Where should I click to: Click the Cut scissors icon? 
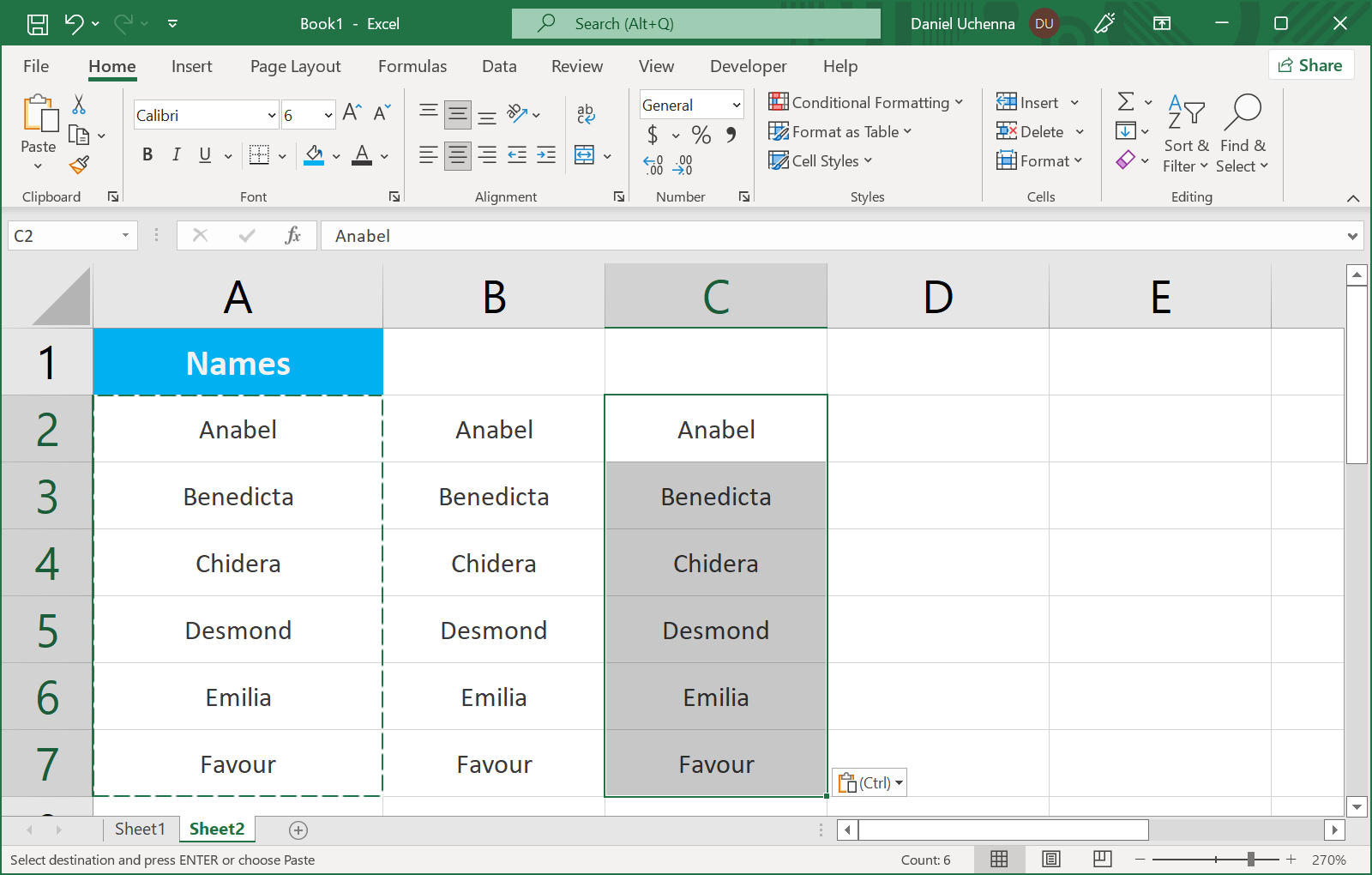tap(79, 105)
